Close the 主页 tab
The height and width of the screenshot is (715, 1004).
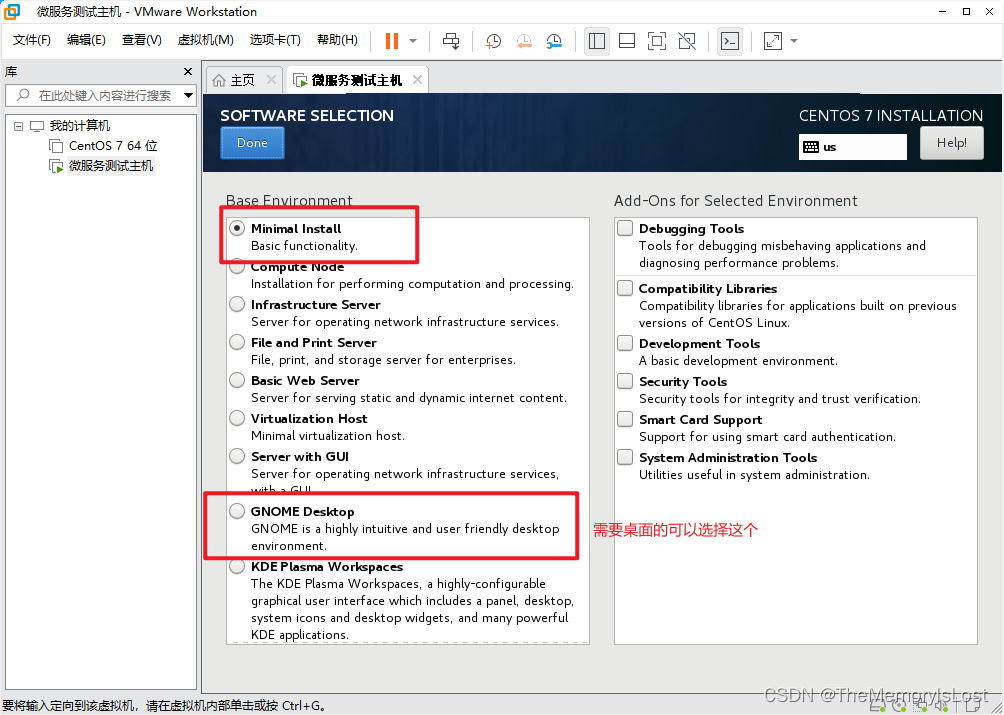pyautogui.click(x=271, y=80)
